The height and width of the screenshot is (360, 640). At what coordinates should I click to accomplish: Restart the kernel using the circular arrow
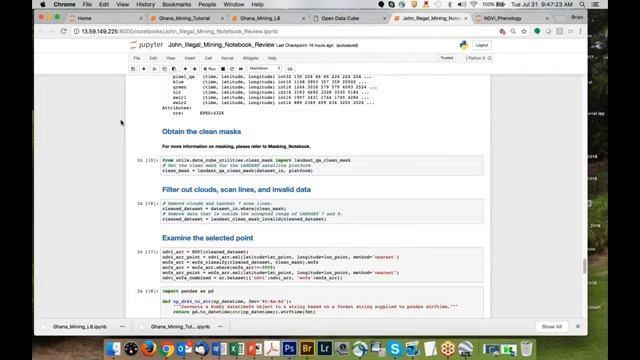tap(232, 69)
